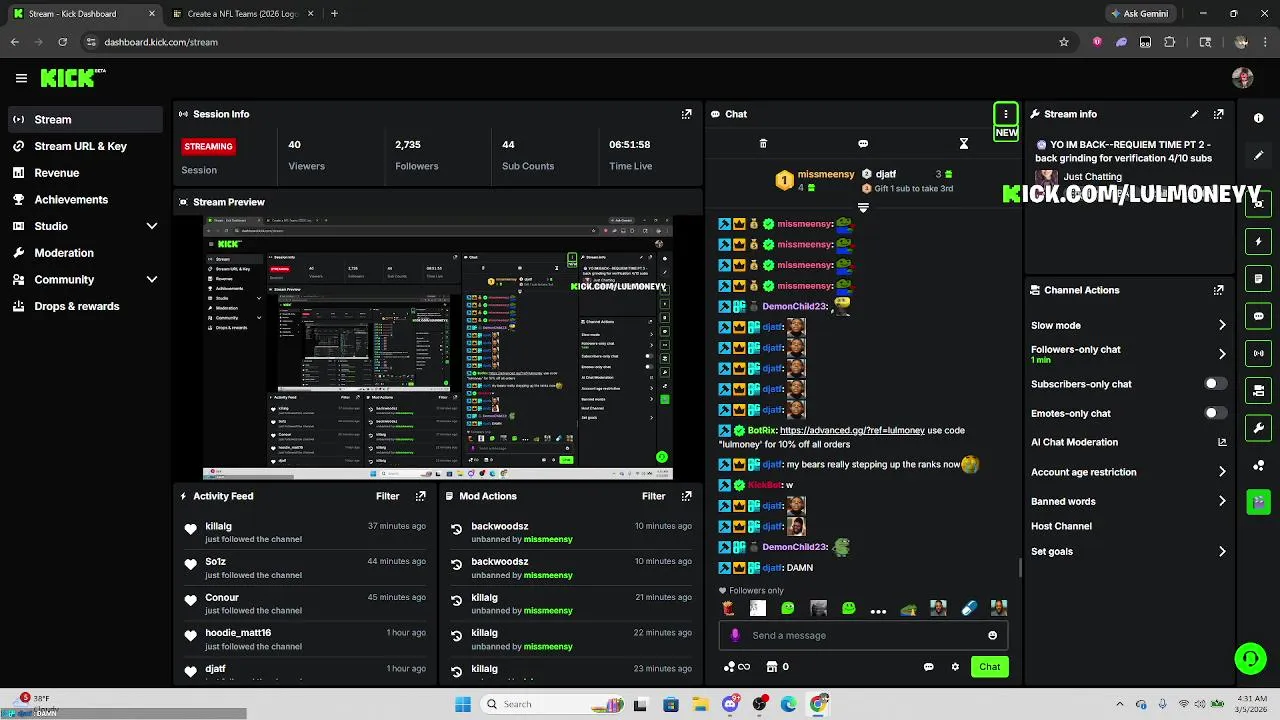Expand Banned words settings
This screenshot has height=720, width=1280.
pos(1222,501)
